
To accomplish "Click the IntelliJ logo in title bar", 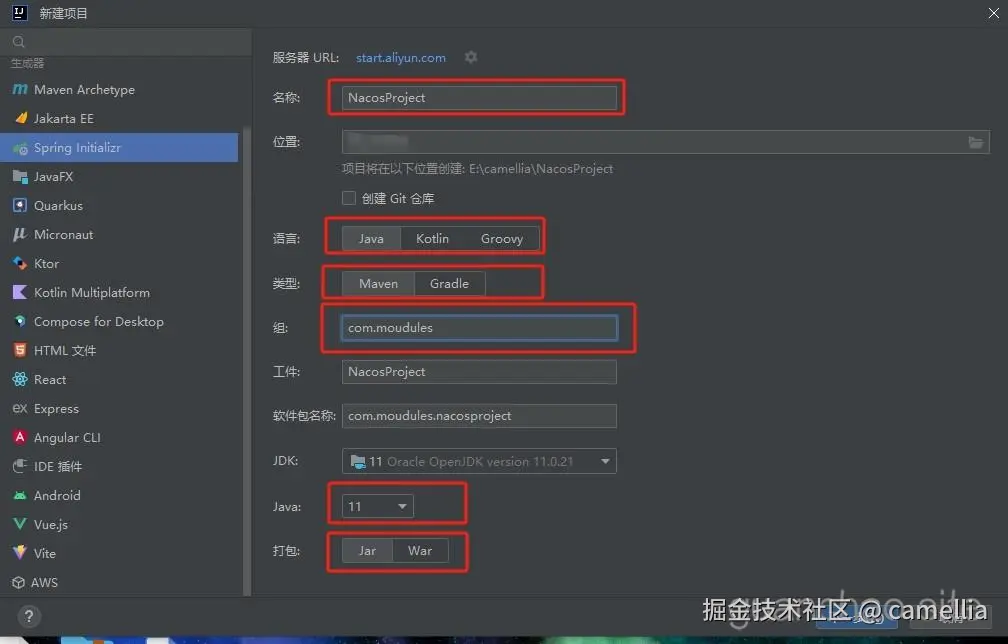I will click(x=20, y=12).
